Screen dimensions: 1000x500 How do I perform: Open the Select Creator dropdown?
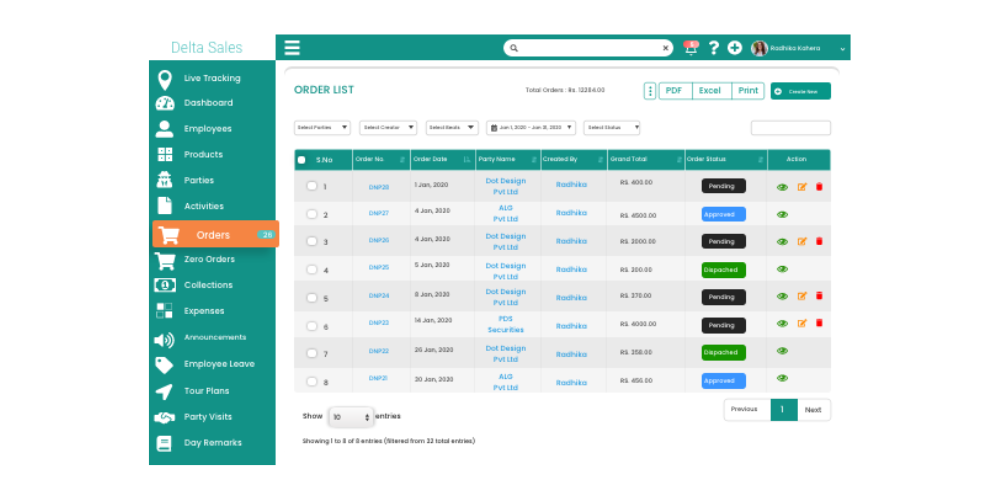(x=388, y=128)
